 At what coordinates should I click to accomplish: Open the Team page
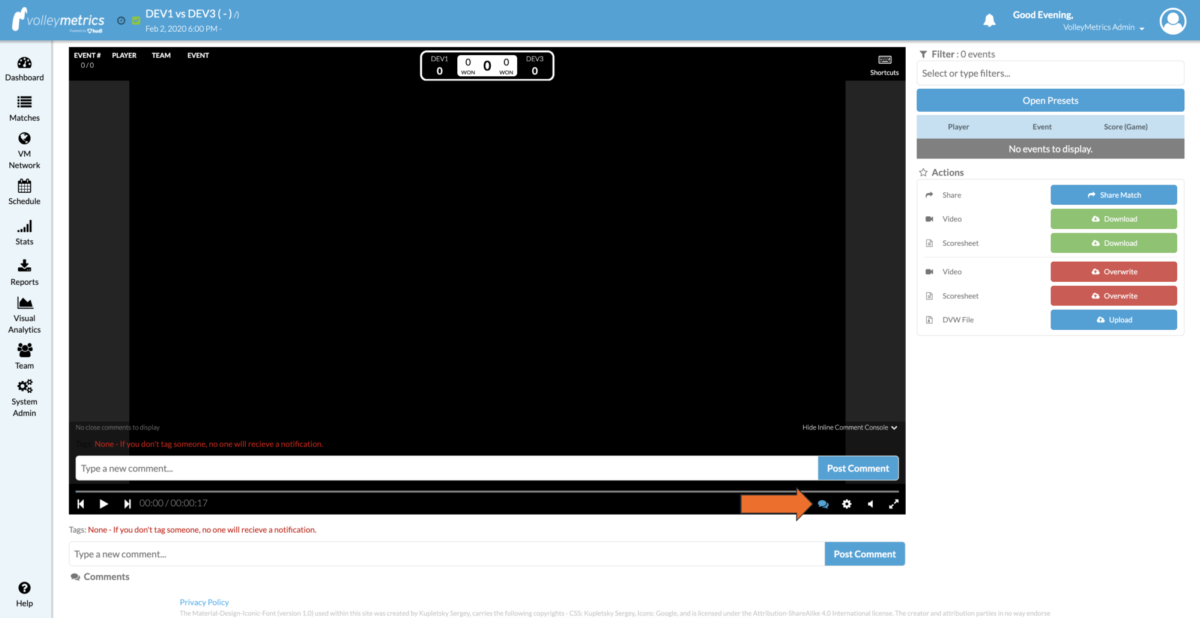[x=24, y=356]
